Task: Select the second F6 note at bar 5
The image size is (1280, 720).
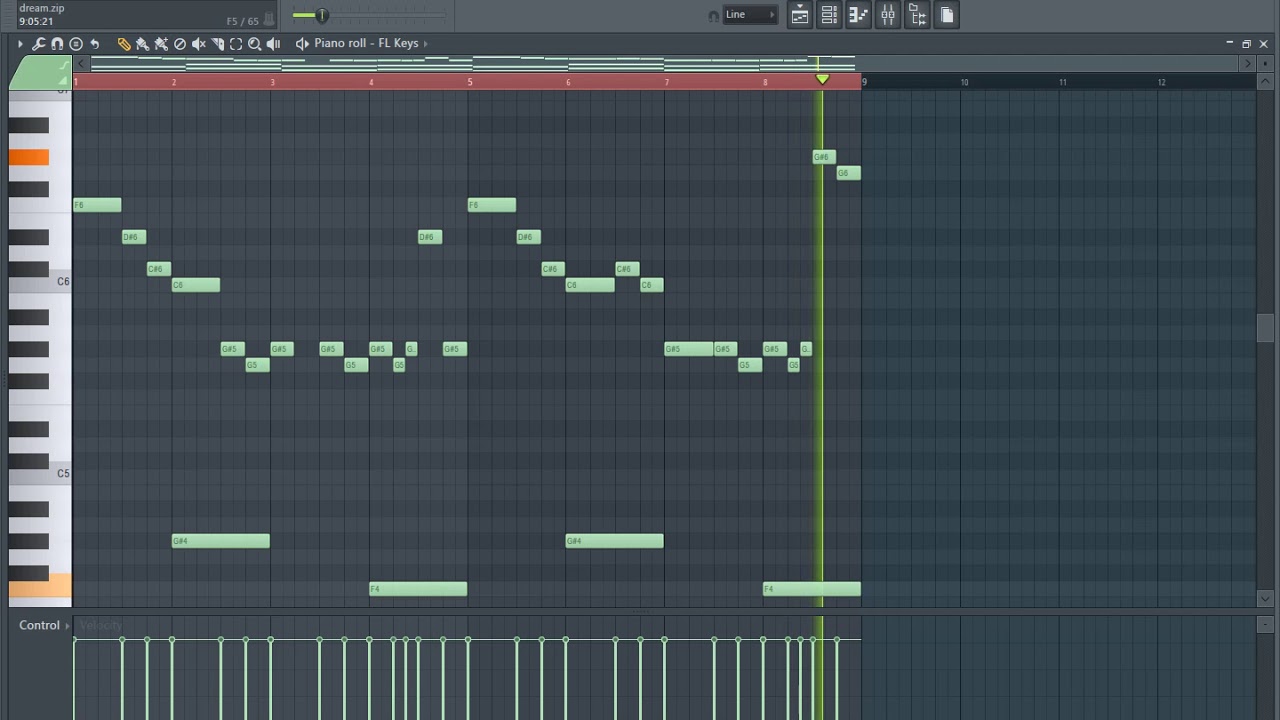Action: [492, 205]
